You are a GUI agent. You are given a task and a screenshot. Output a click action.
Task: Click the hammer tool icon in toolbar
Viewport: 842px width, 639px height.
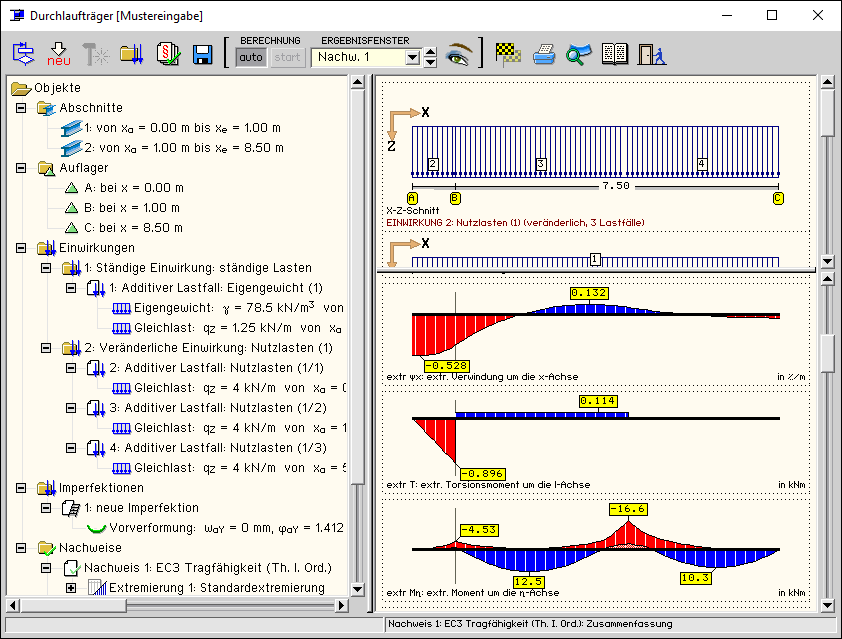pos(95,54)
